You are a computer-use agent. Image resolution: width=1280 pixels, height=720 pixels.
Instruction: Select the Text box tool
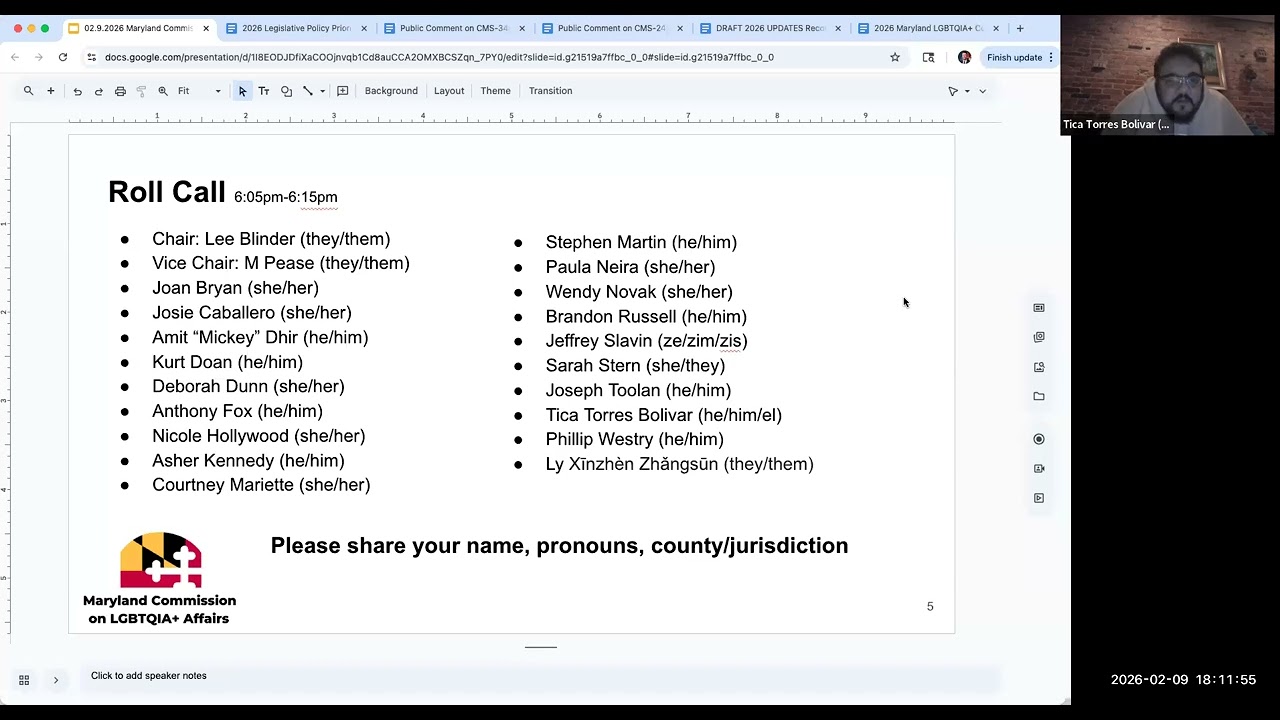pos(264,91)
